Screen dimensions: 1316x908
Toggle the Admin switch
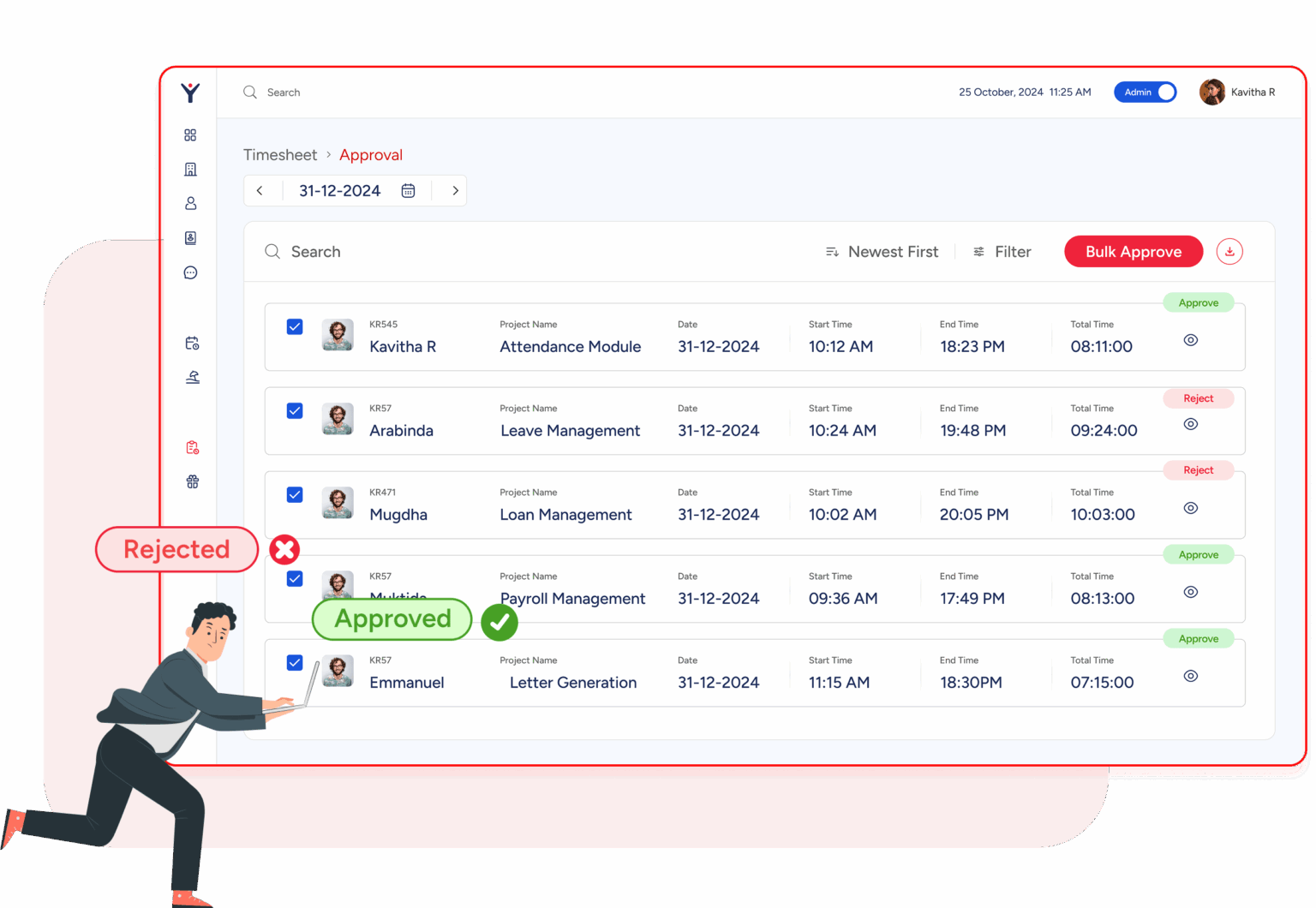1146,92
